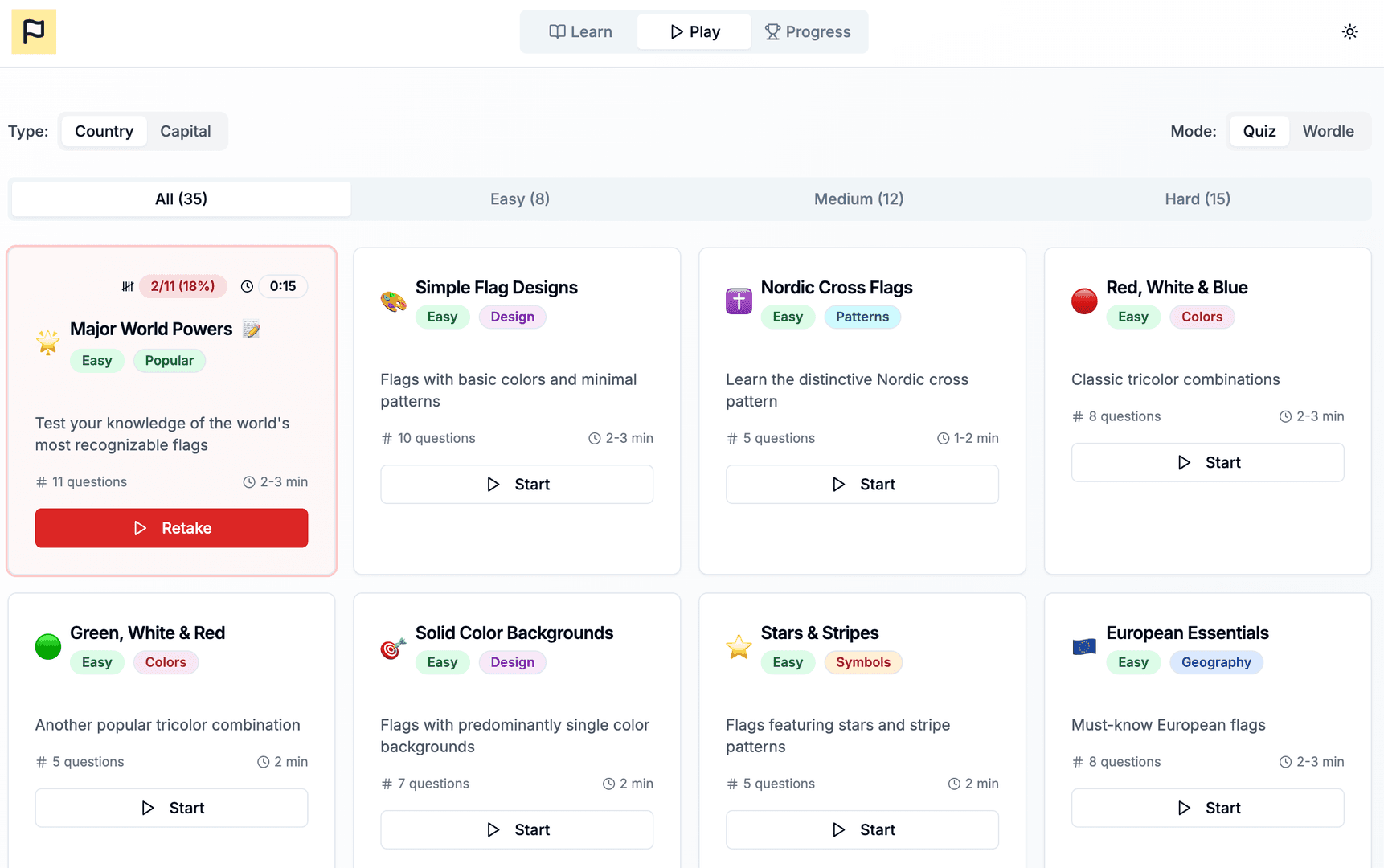Click the star icon for Stars & Stripes
1384x868 pixels.
click(739, 647)
